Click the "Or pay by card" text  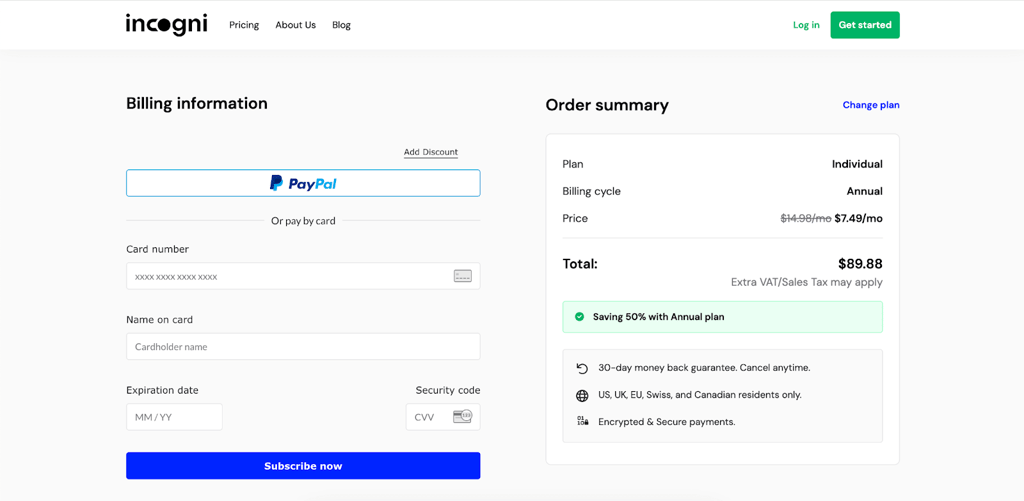tap(303, 221)
